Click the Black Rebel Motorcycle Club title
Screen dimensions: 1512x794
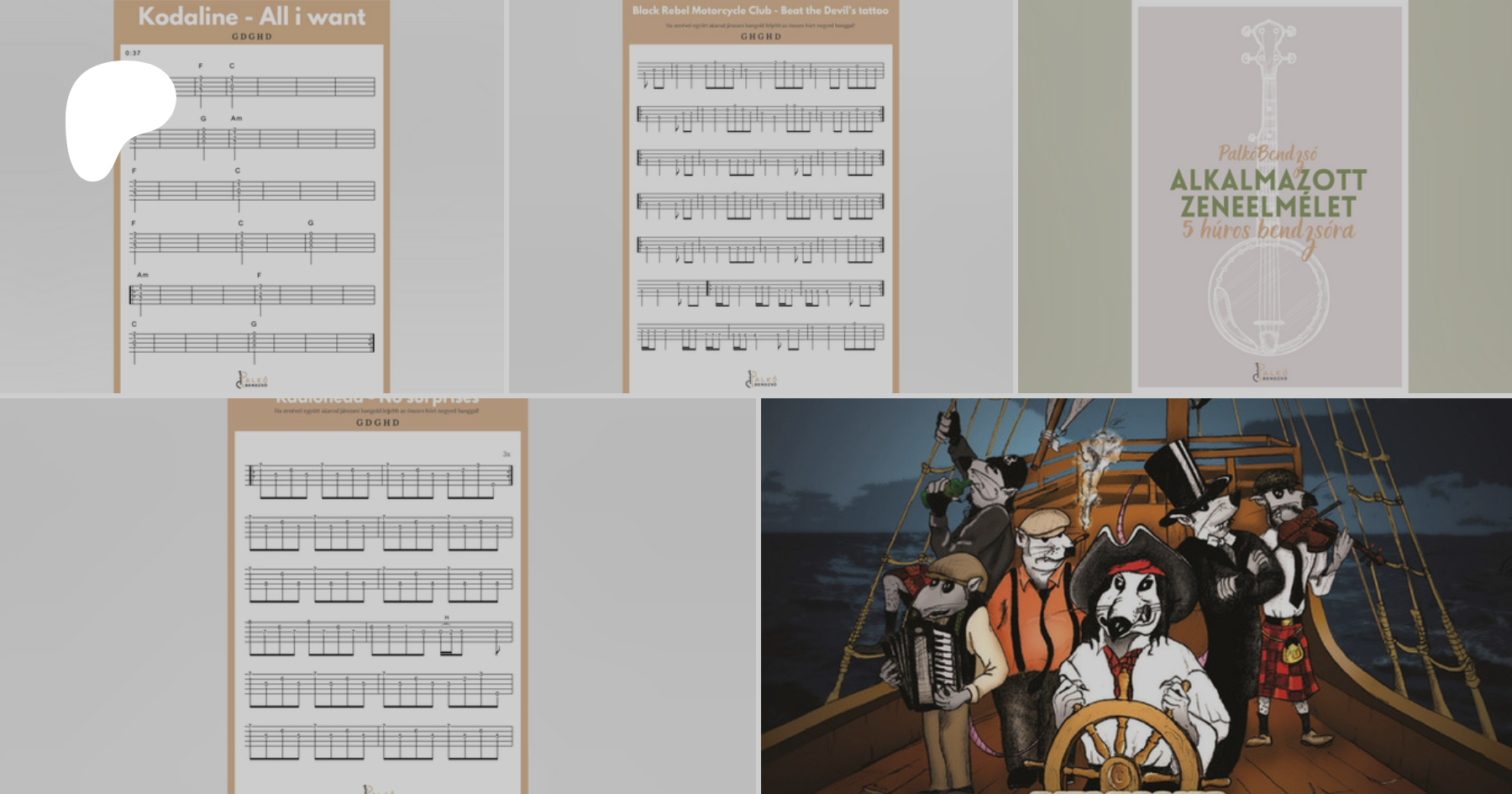(759, 10)
